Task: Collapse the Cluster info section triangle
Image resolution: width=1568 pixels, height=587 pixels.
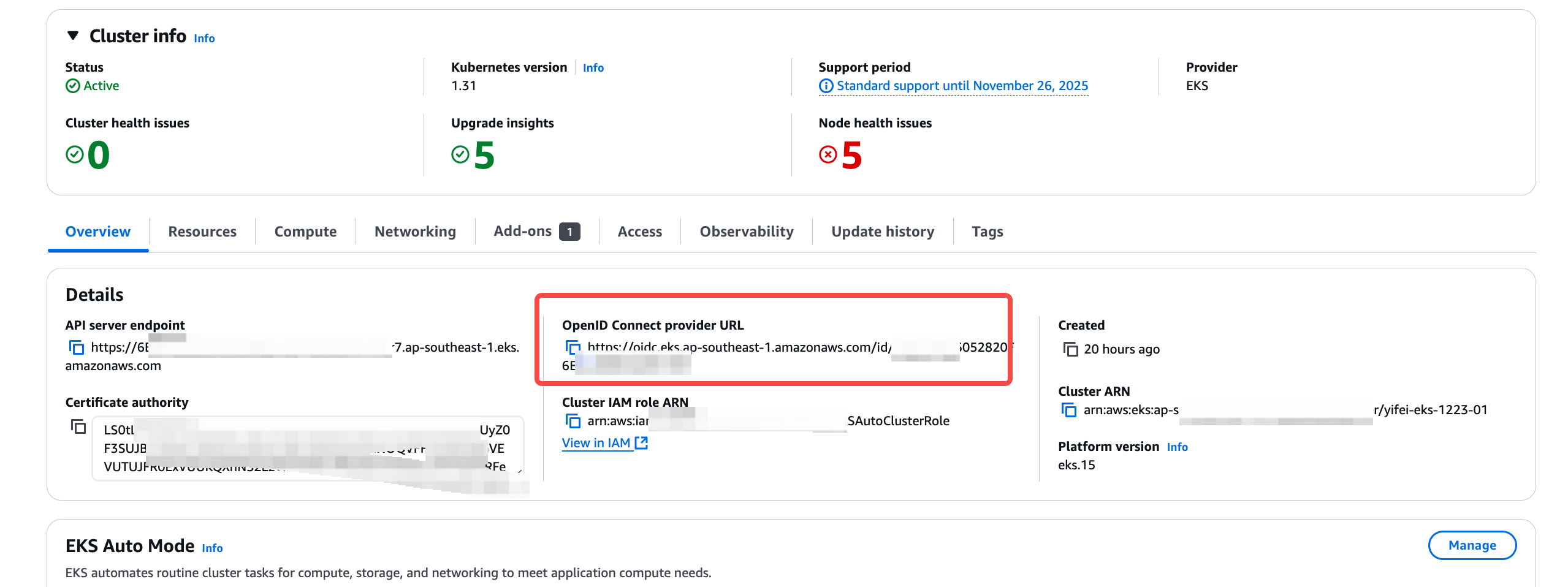Action: pyautogui.click(x=73, y=36)
